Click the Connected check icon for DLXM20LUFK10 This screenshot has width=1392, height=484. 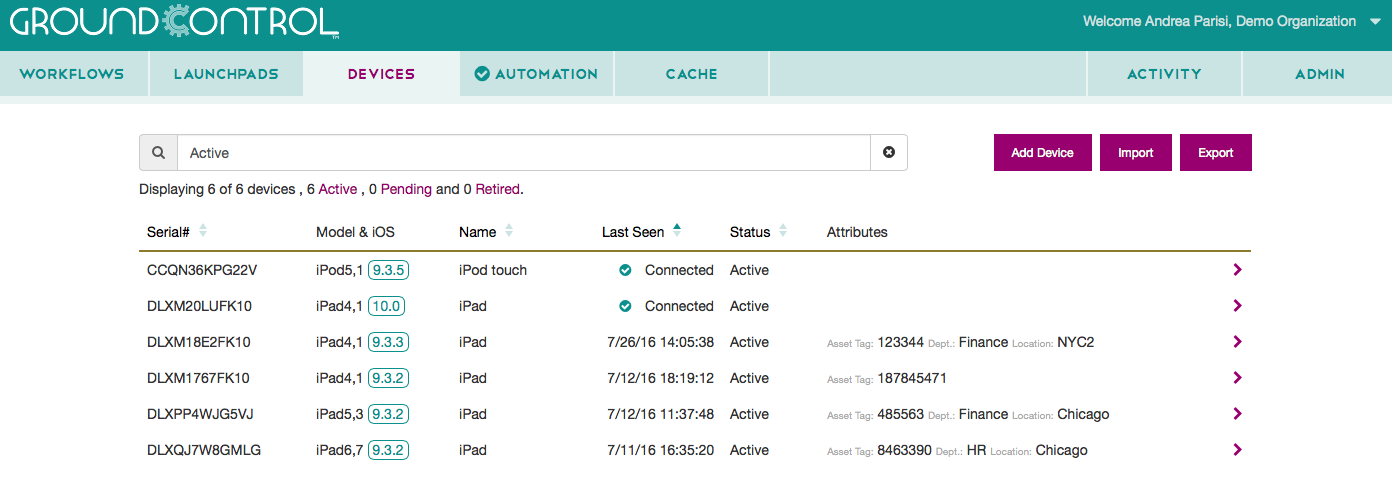(625, 306)
